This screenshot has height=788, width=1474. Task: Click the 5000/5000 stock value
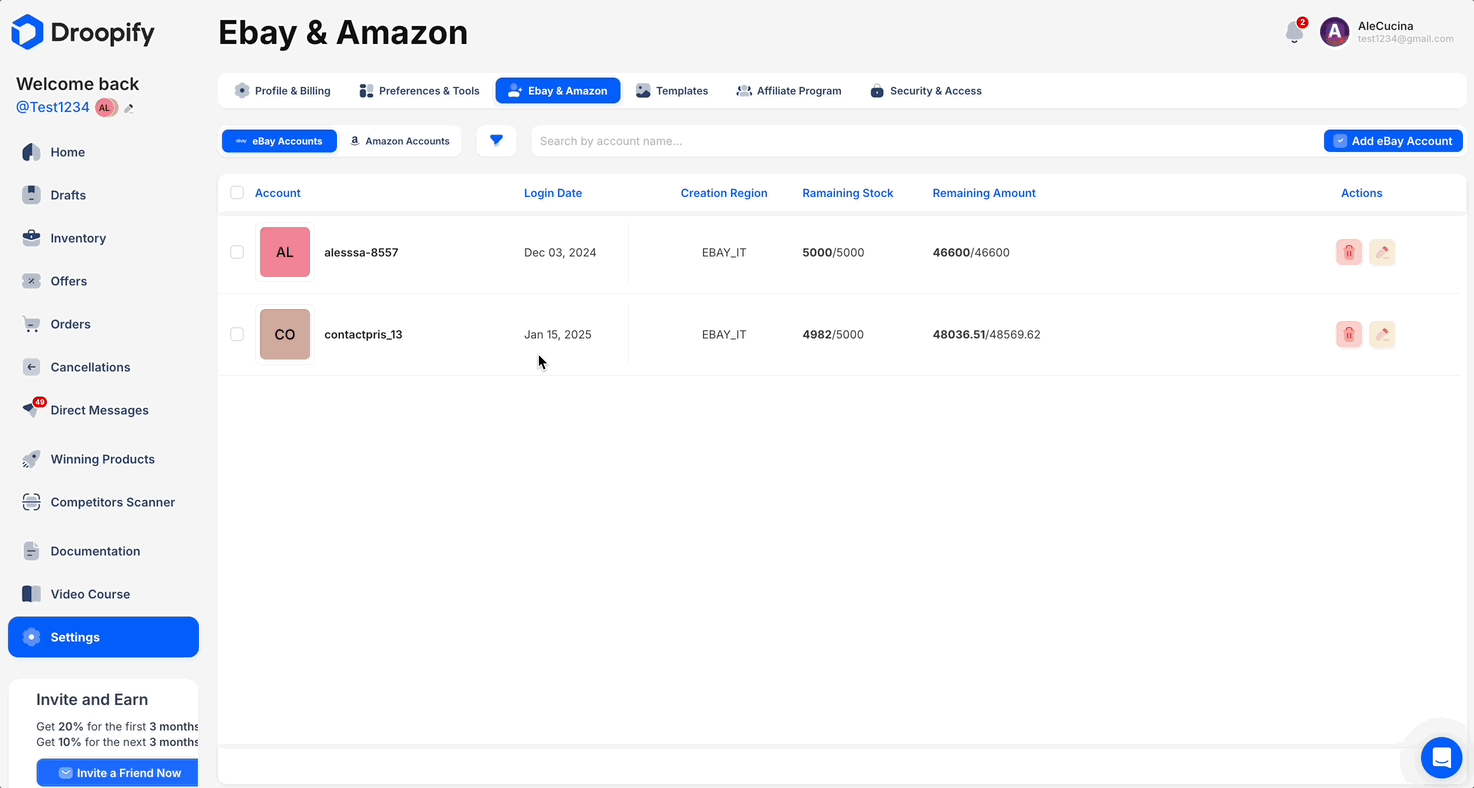(833, 252)
